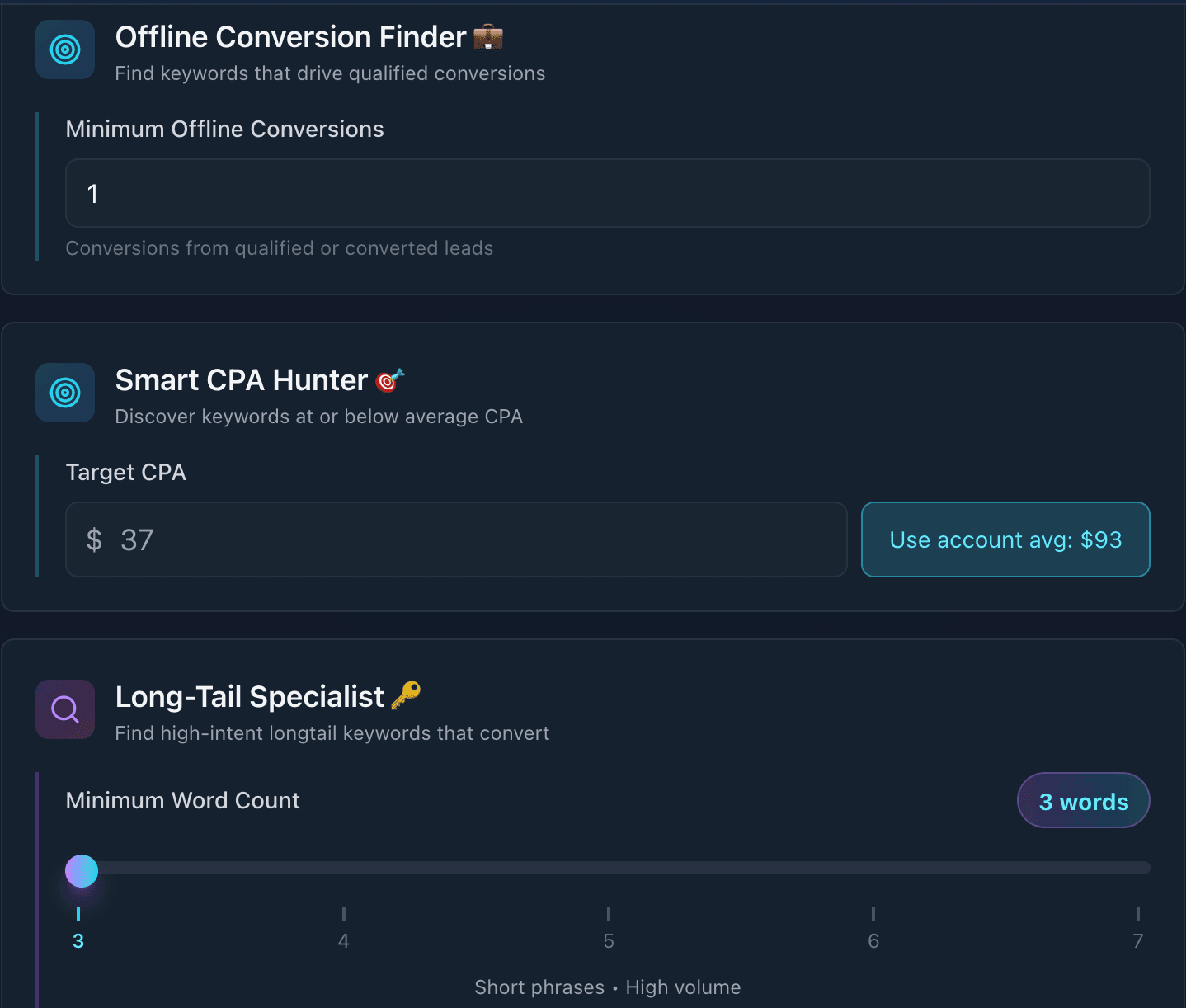Click the Minimum Word Count slider handle
This screenshot has width=1186, height=1008.
pyautogui.click(x=82, y=871)
